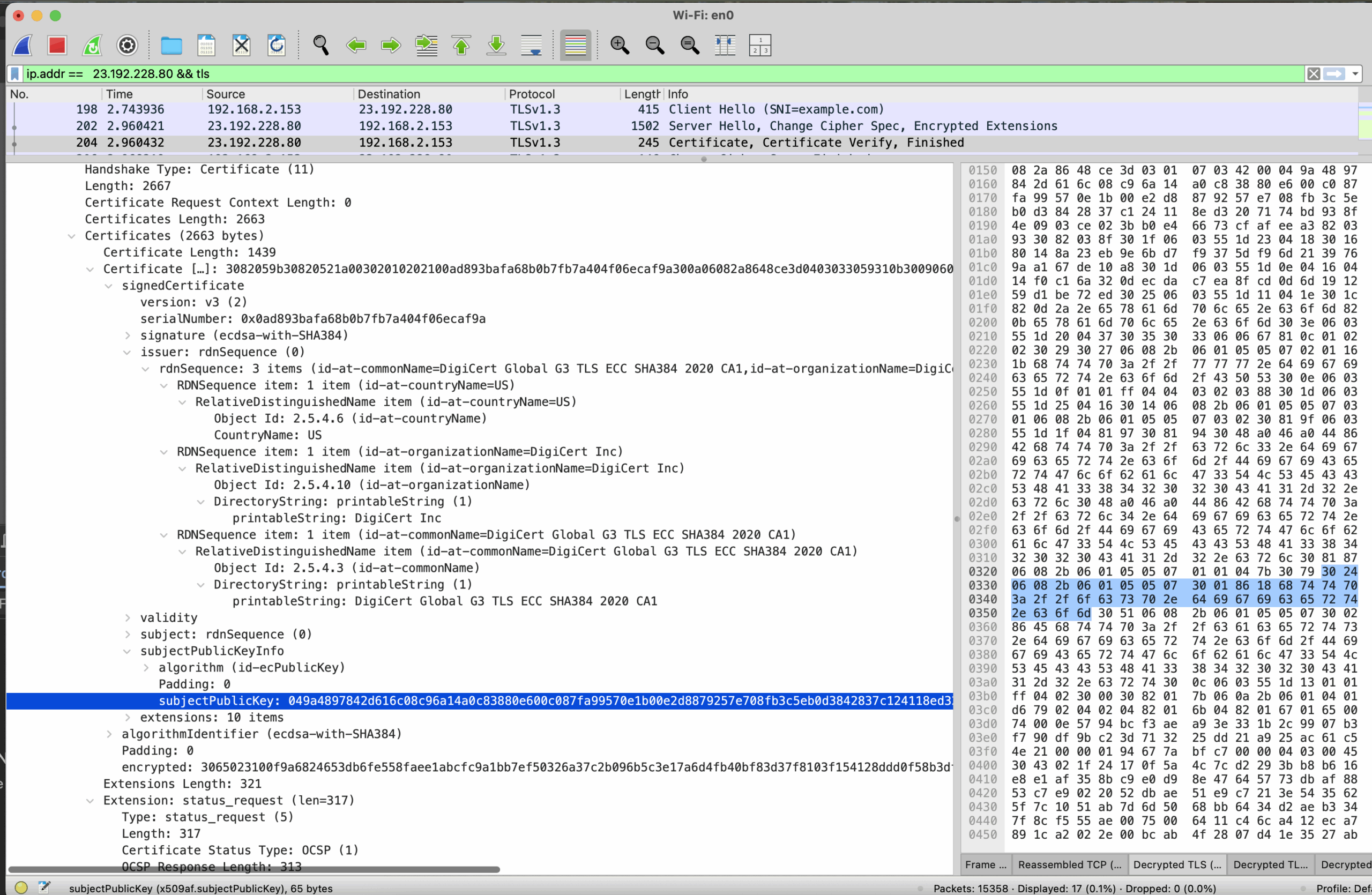Apply the display filter arrow
Viewport: 1372px width, 895px height.
1334,74
